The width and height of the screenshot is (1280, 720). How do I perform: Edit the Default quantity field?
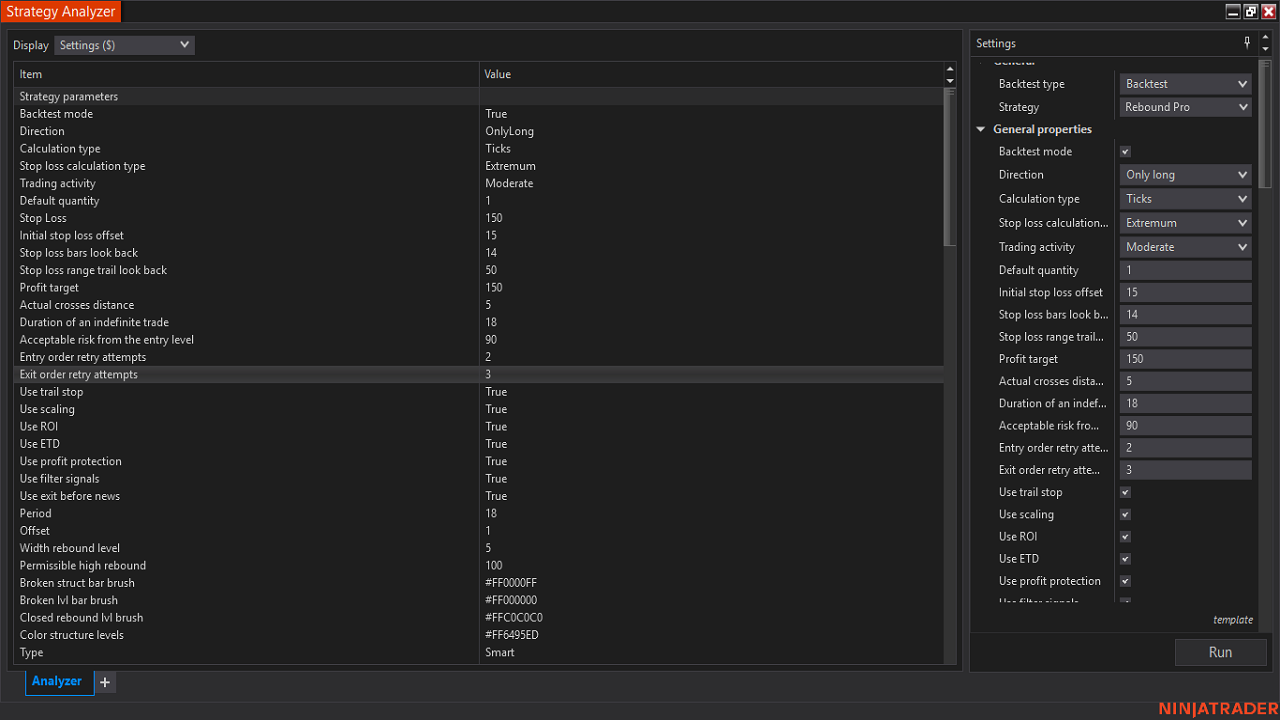click(x=1185, y=270)
